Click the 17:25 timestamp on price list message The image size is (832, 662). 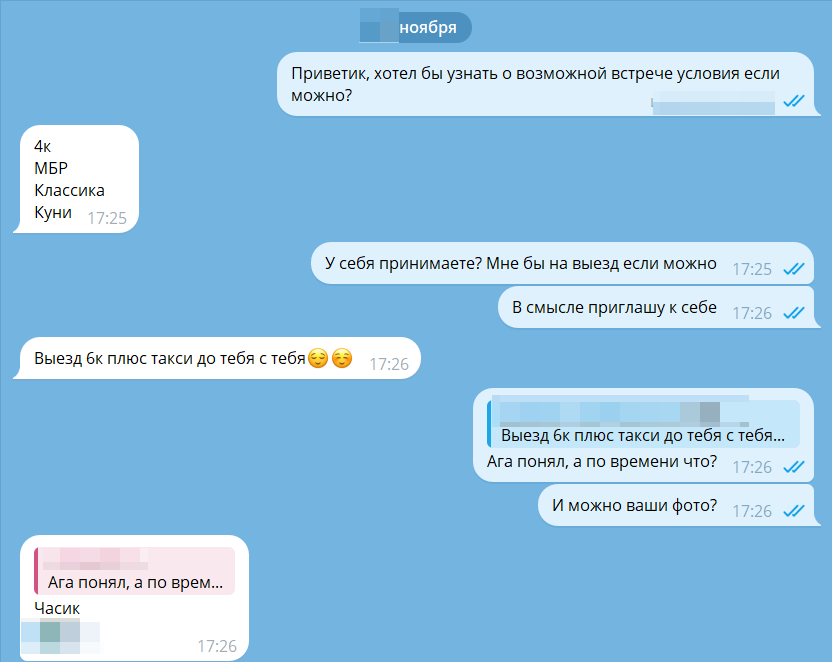[107, 218]
